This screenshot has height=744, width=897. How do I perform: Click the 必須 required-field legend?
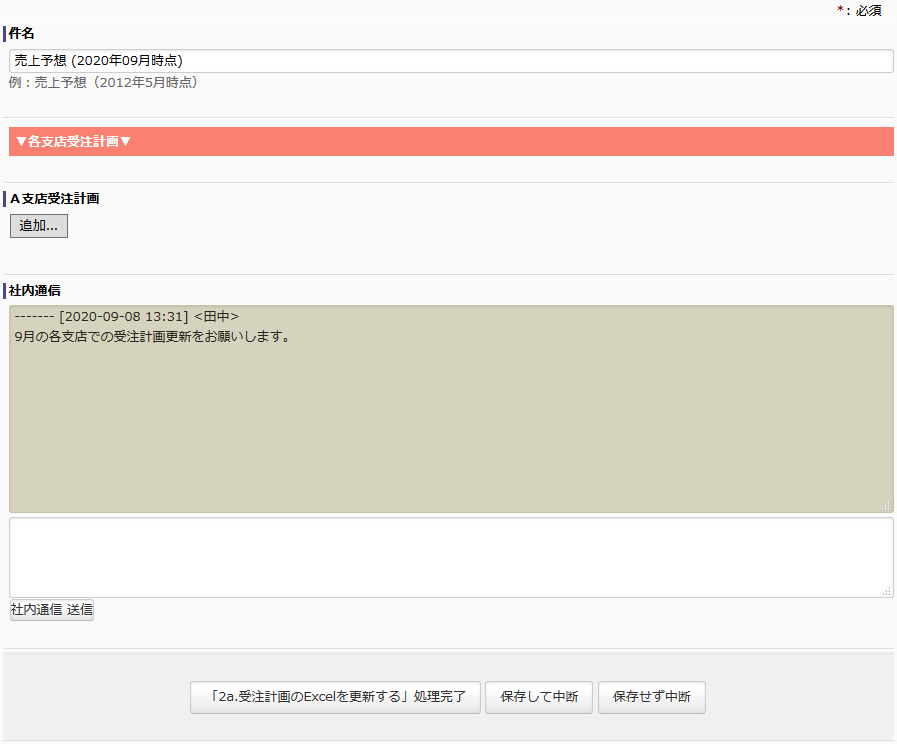pyautogui.click(x=867, y=10)
